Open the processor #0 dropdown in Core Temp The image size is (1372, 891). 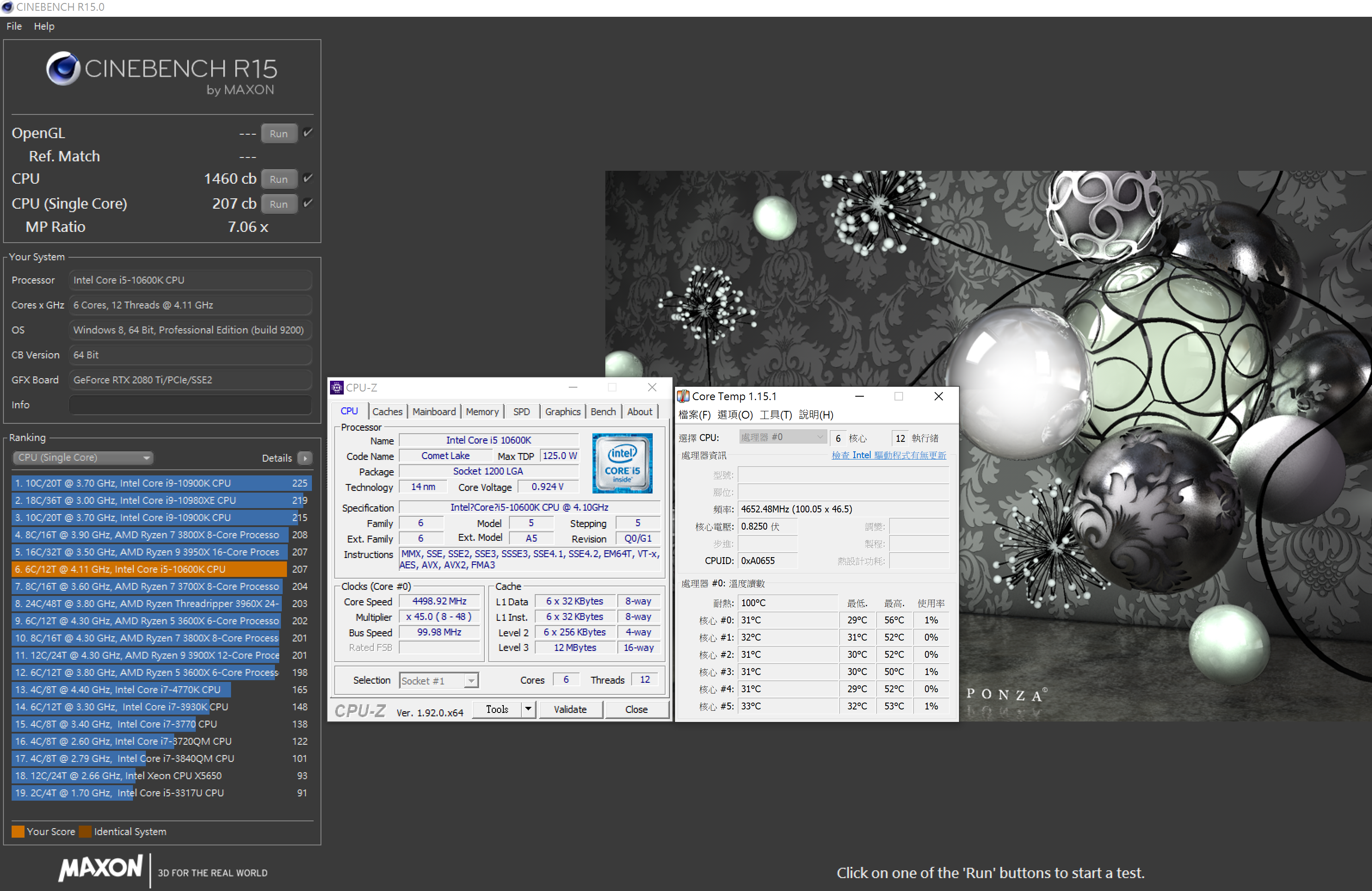tap(782, 438)
